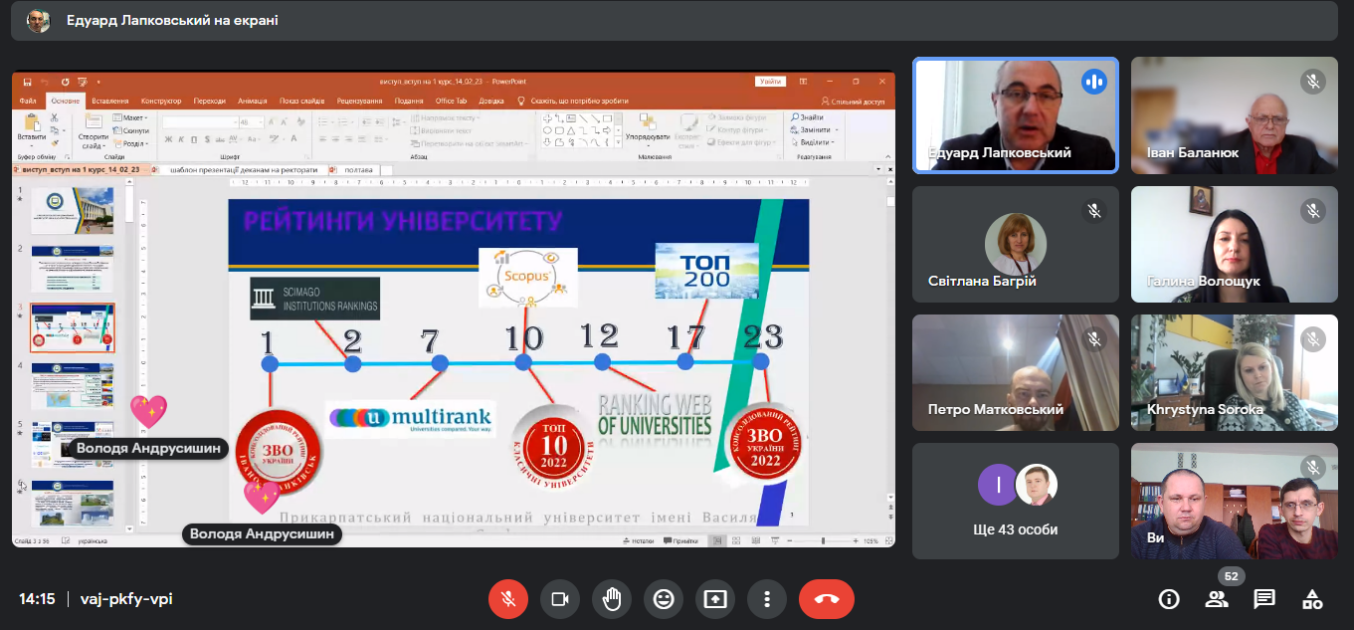The height and width of the screenshot is (630, 1354).
Task: Open meeting details info icon
Action: (1168, 599)
